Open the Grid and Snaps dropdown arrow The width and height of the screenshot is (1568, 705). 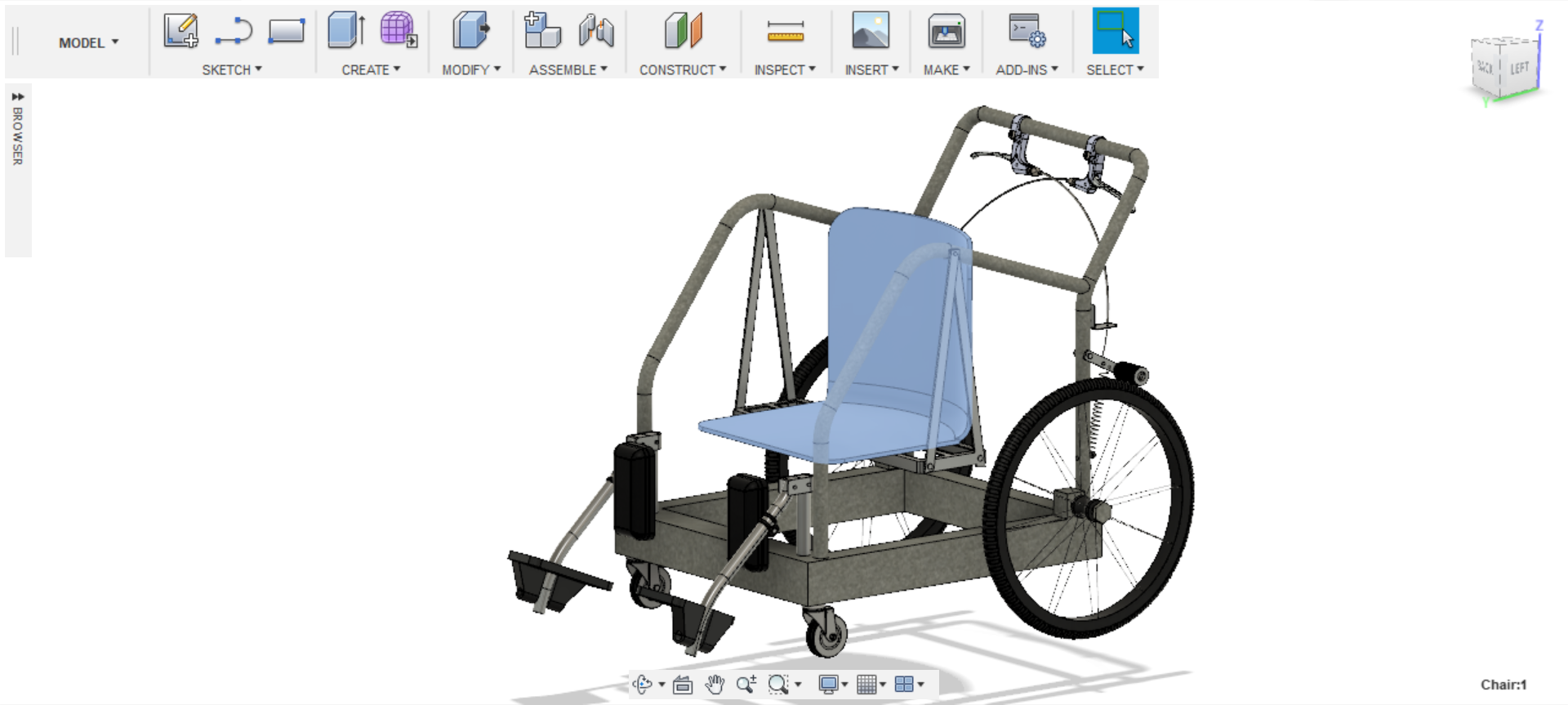883,685
